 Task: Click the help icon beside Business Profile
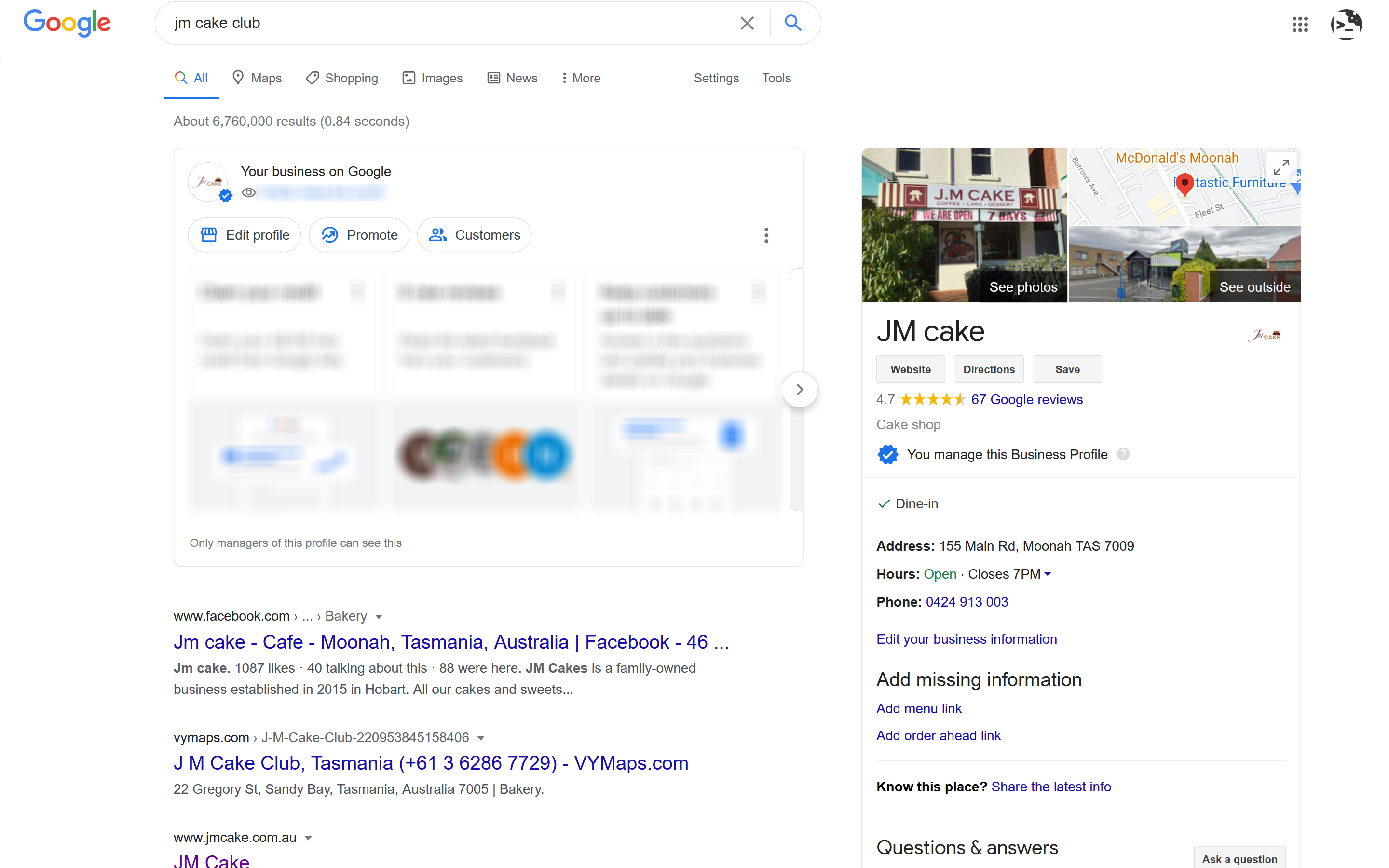(x=1123, y=455)
